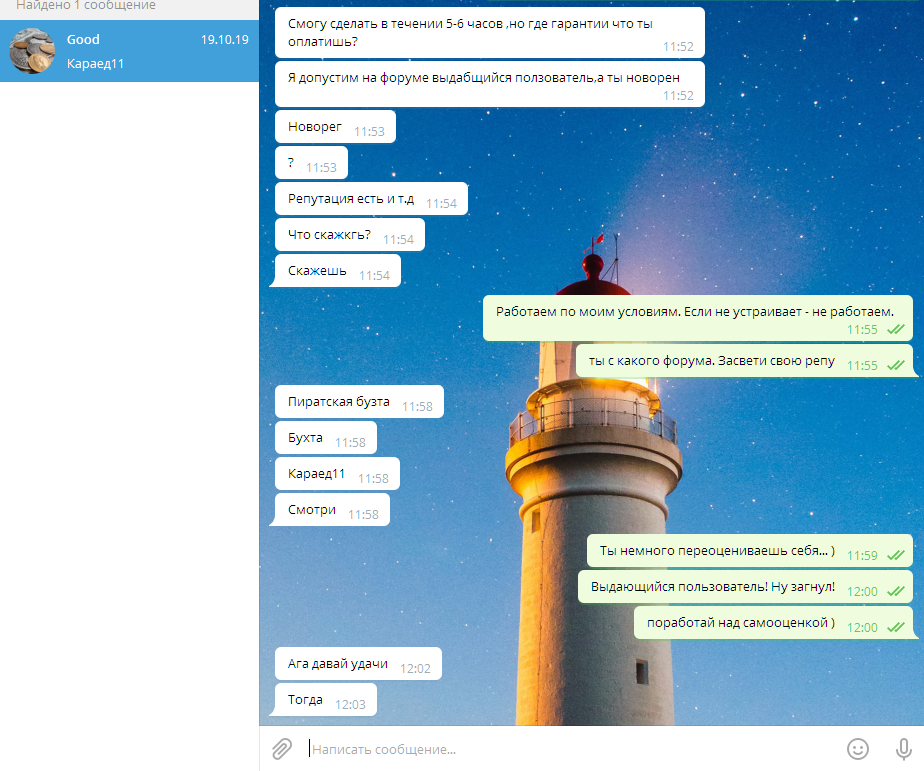The image size is (924, 771).
Task: Click the 'Работаем по моим условиям' message
Action: (697, 318)
